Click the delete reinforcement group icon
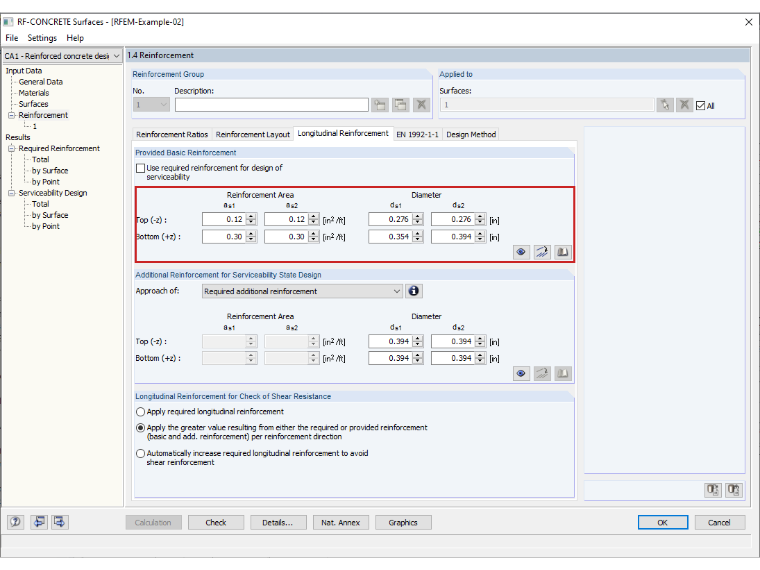Screen dimensions: 760x570 click(422, 105)
